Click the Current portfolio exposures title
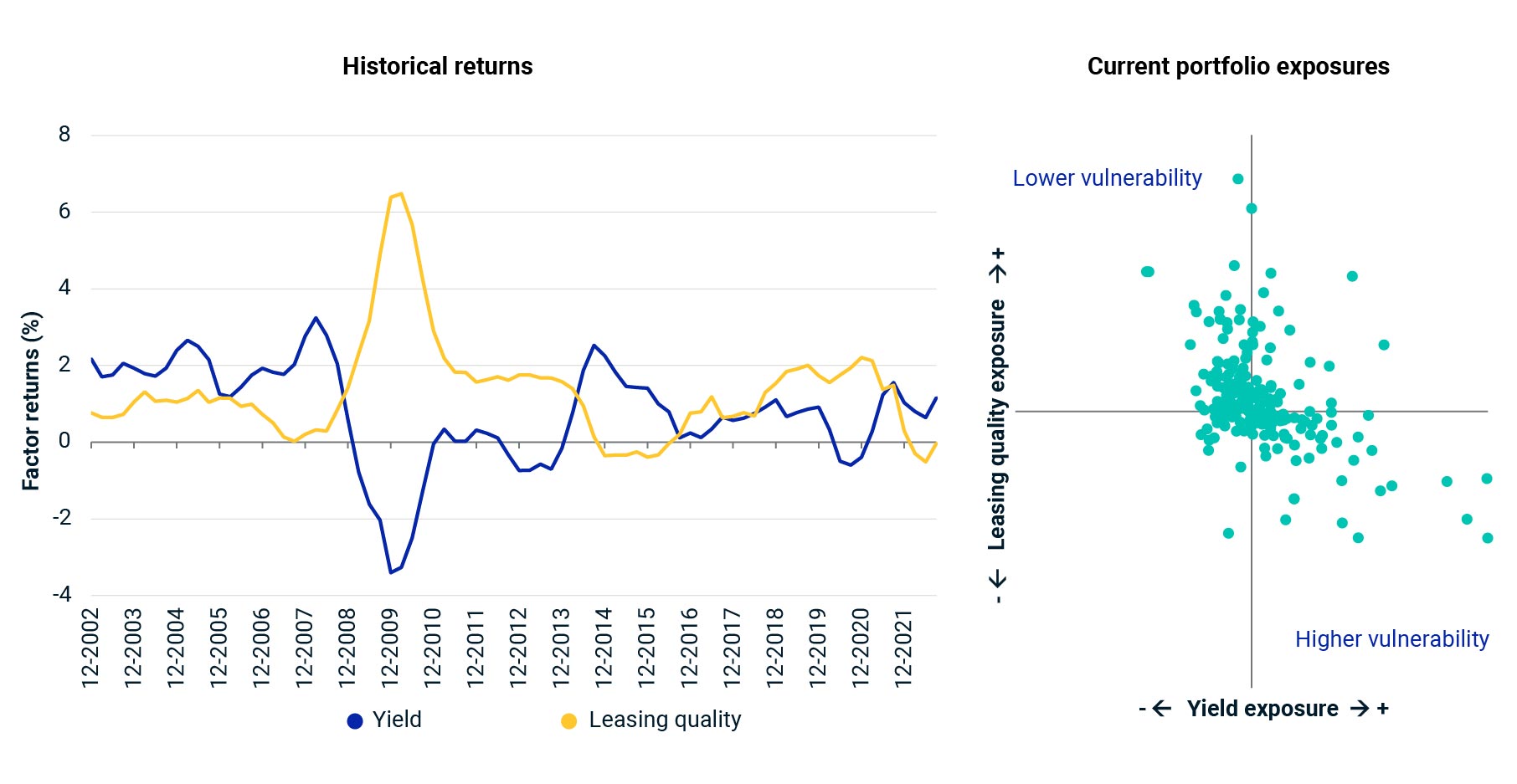This screenshot has height=784, width=1517. click(x=1237, y=66)
